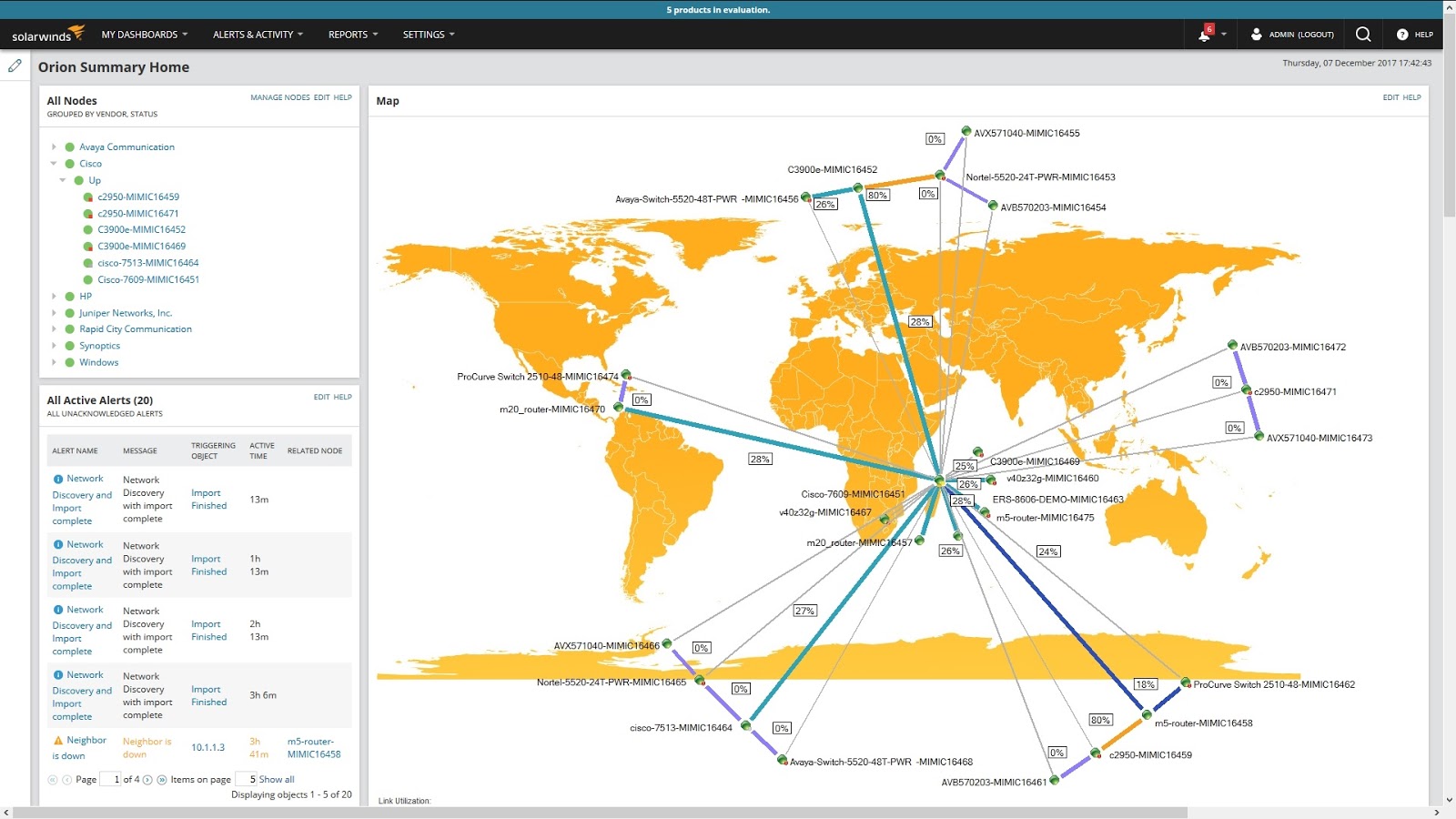Click the Page number input field

point(111,779)
